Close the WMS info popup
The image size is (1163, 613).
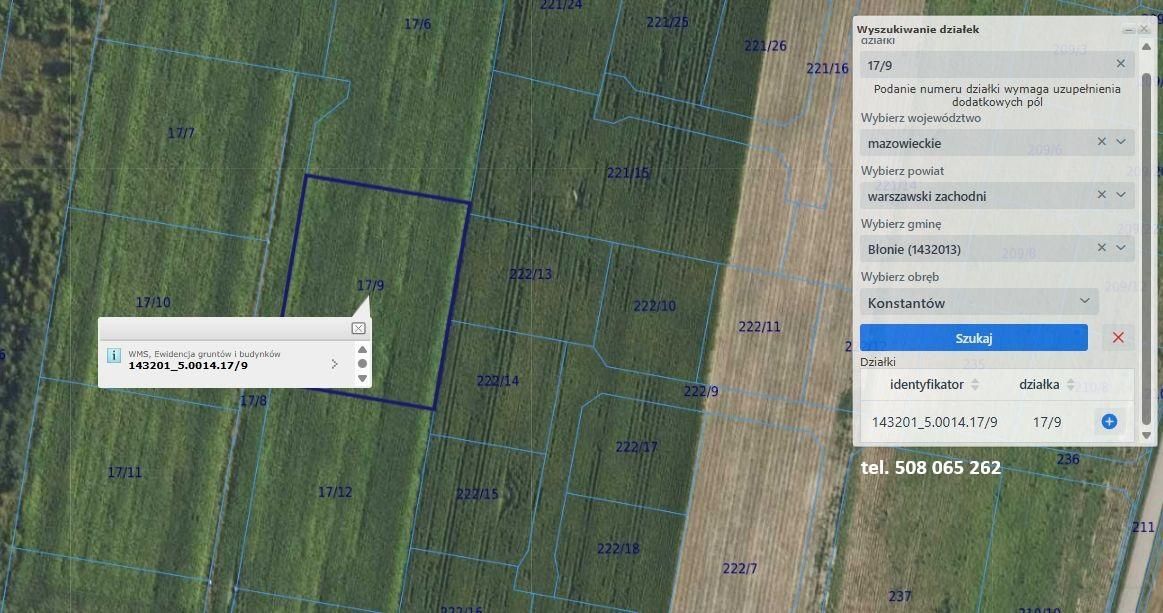point(358,328)
